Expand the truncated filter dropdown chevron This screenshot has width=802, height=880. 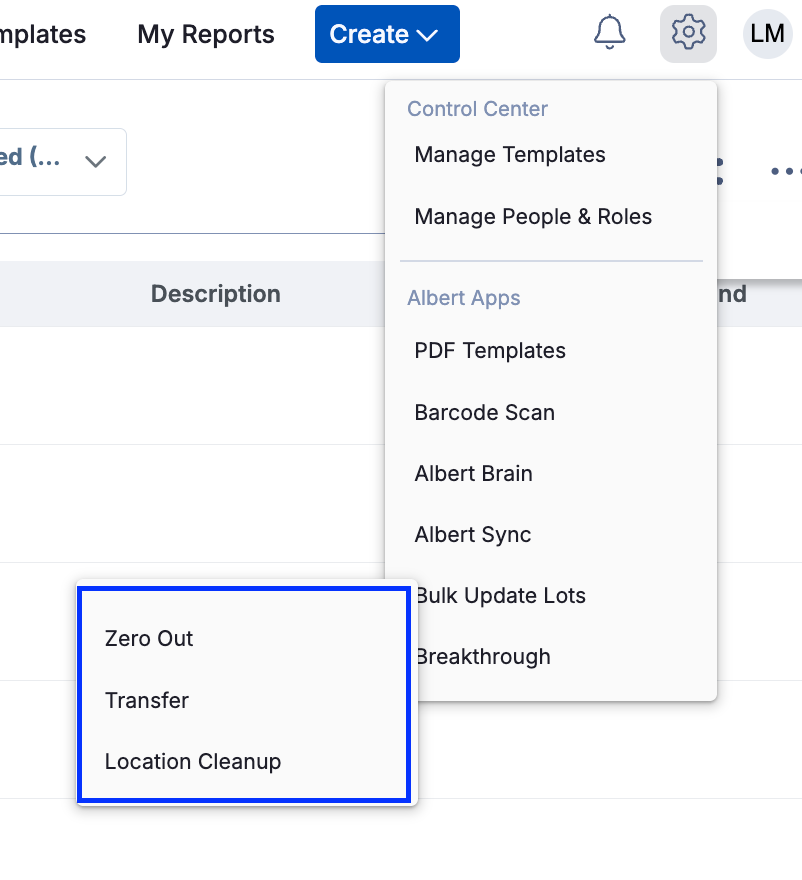tap(96, 161)
